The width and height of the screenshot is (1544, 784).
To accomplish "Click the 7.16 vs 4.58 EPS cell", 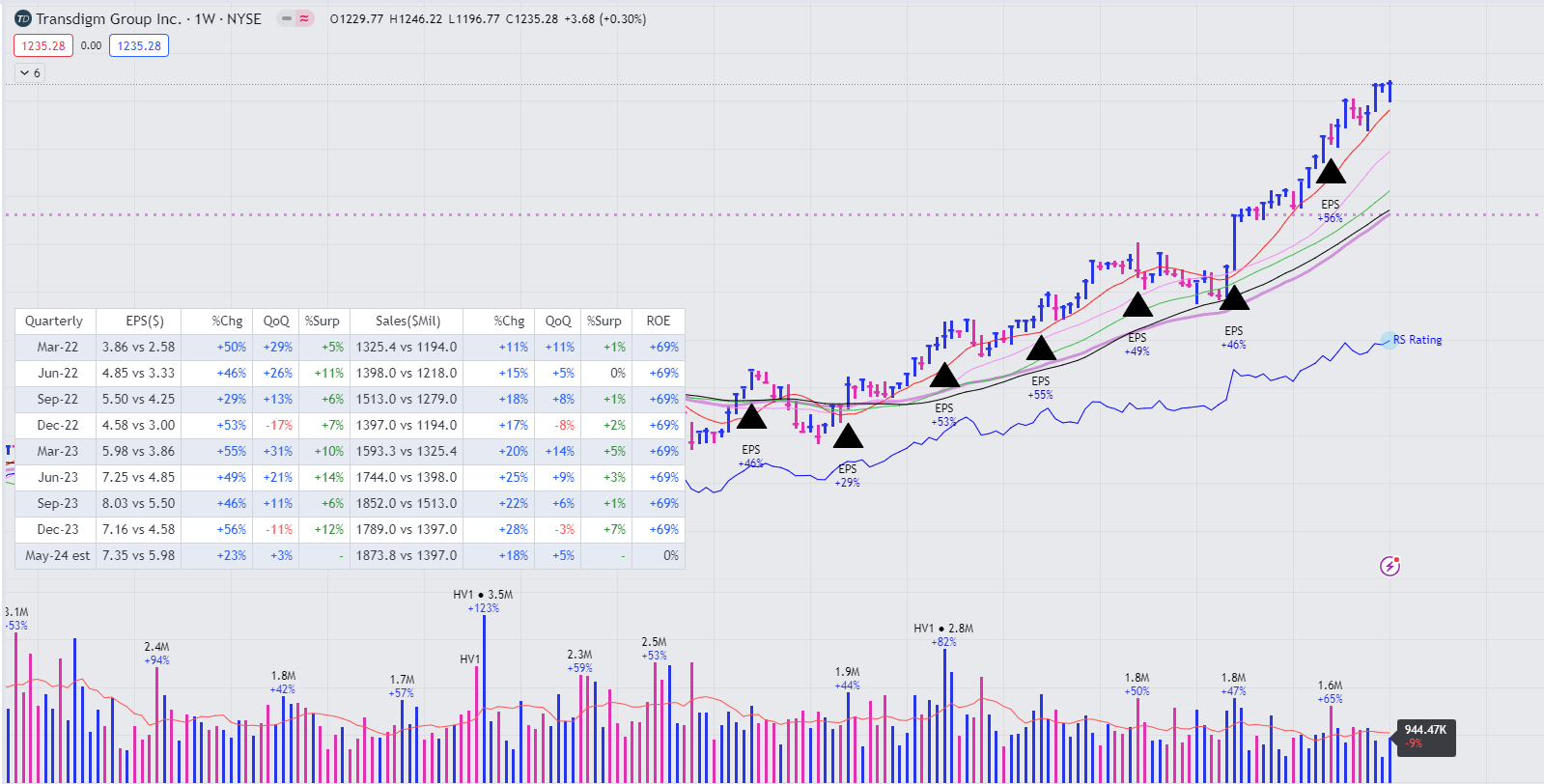I will coord(139,529).
